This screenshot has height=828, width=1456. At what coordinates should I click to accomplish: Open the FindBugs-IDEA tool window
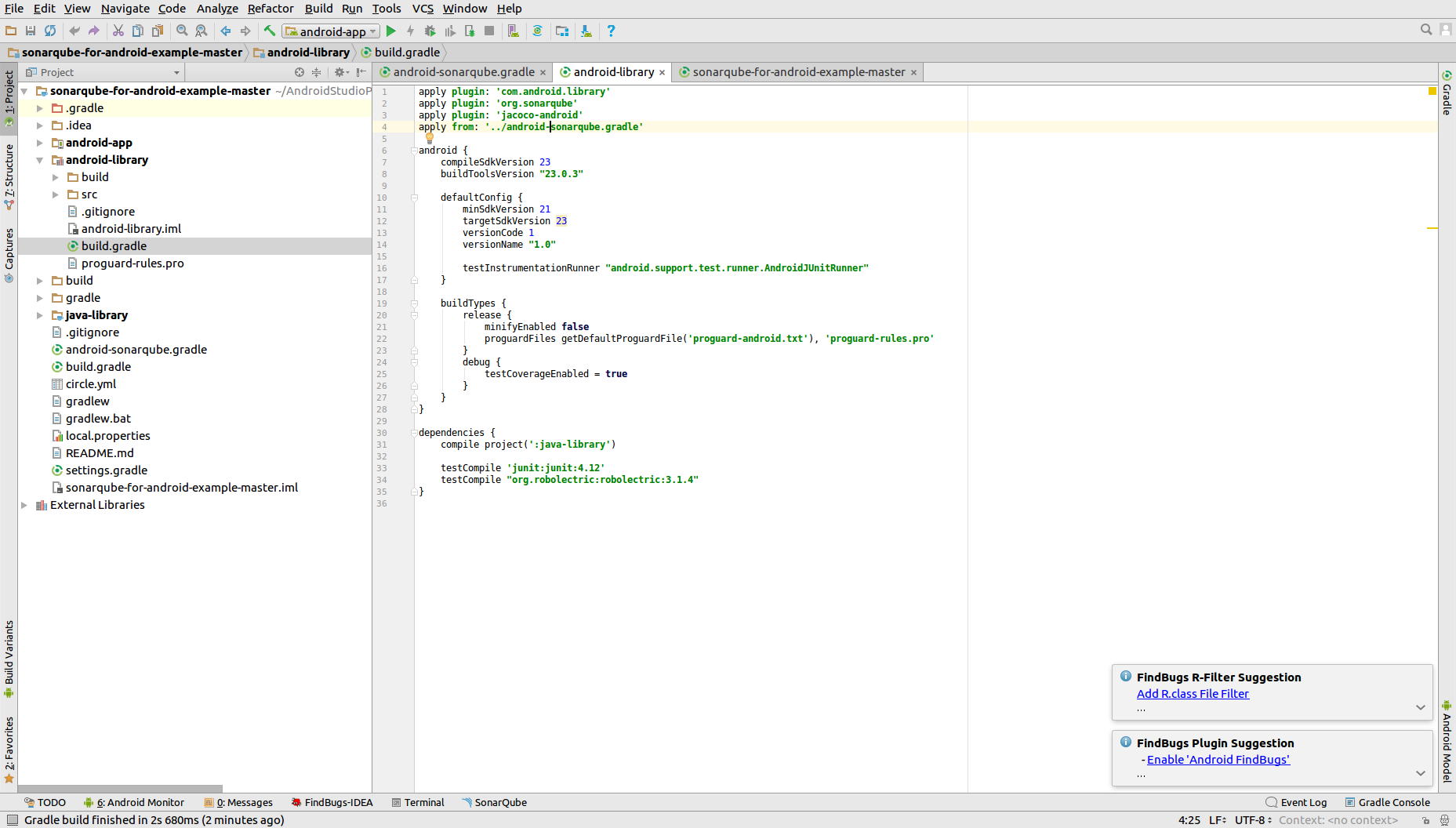tap(332, 803)
